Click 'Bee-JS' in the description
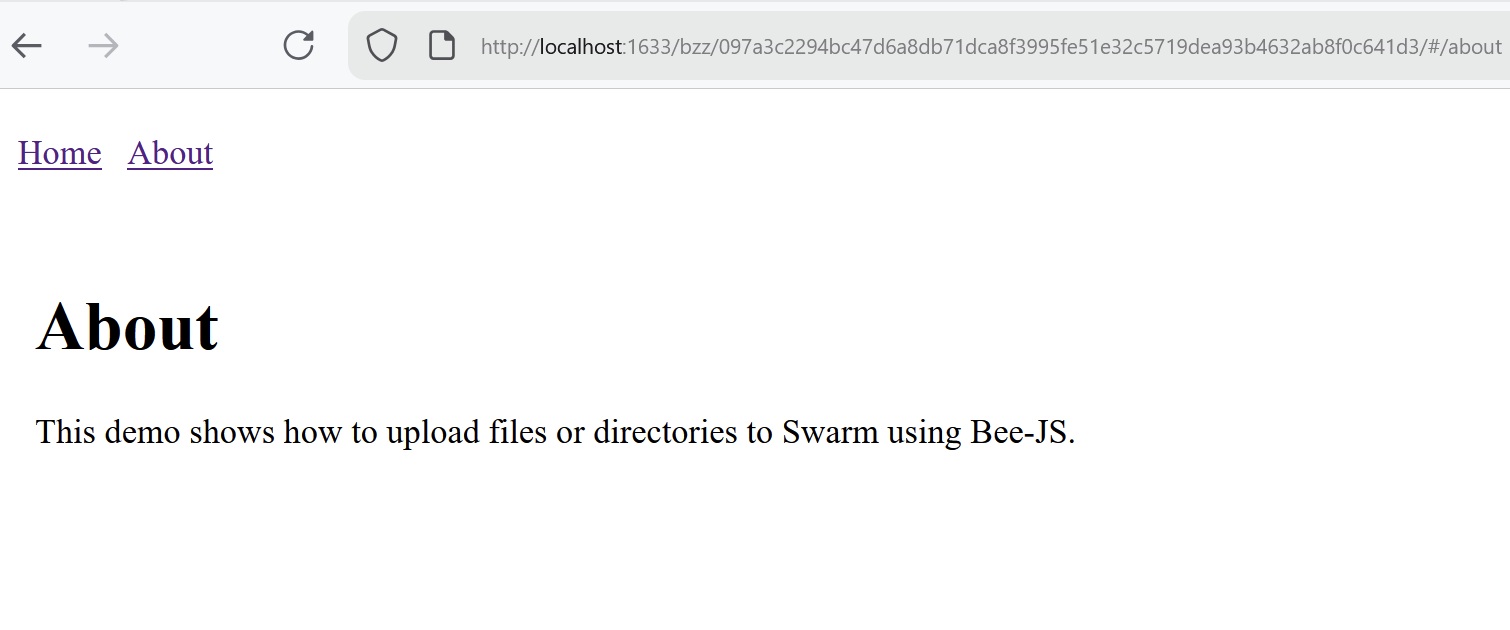This screenshot has height=630, width=1510. coord(1018,432)
